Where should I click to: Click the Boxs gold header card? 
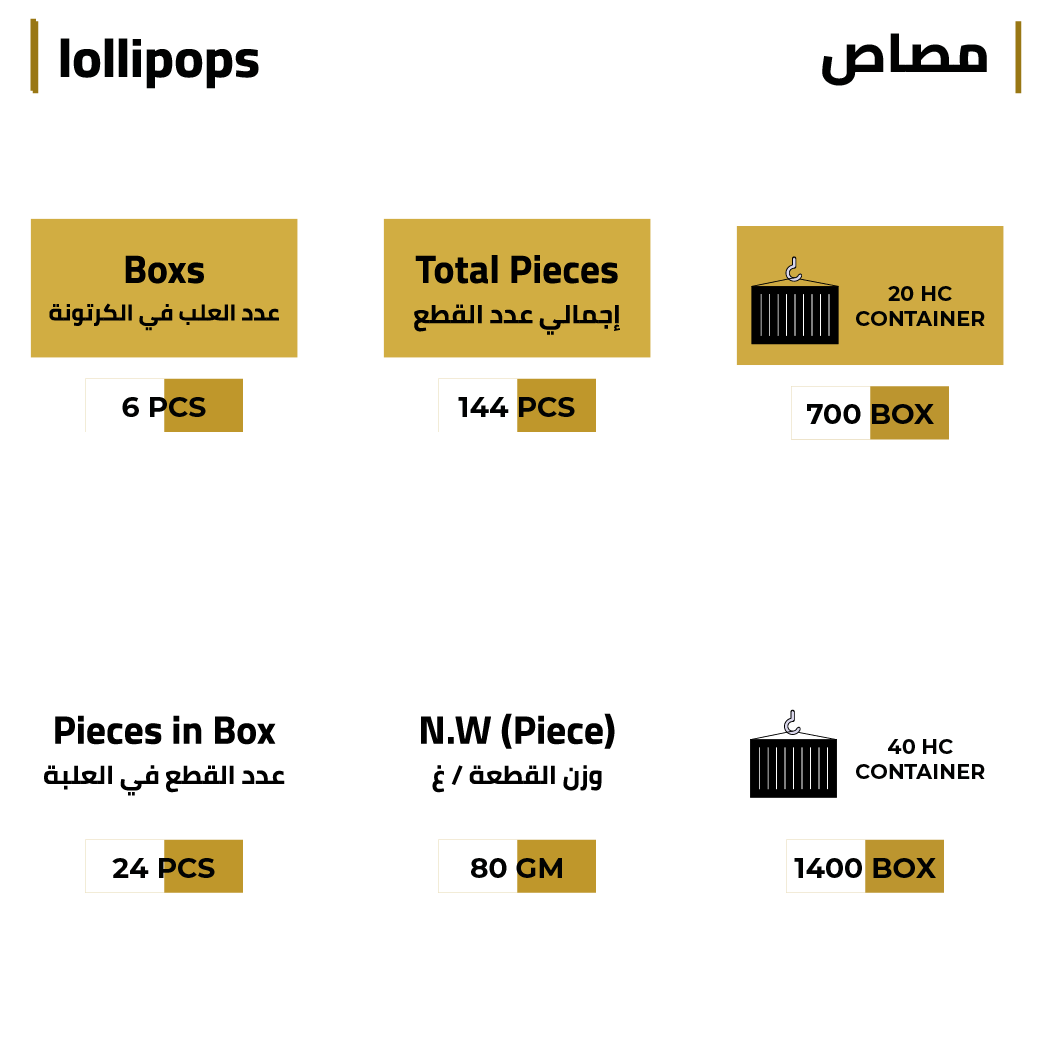point(164,288)
